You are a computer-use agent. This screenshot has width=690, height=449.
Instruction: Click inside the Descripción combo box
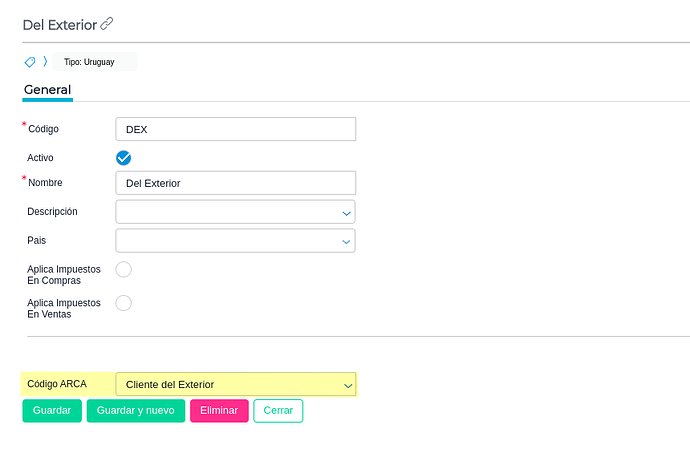click(229, 212)
